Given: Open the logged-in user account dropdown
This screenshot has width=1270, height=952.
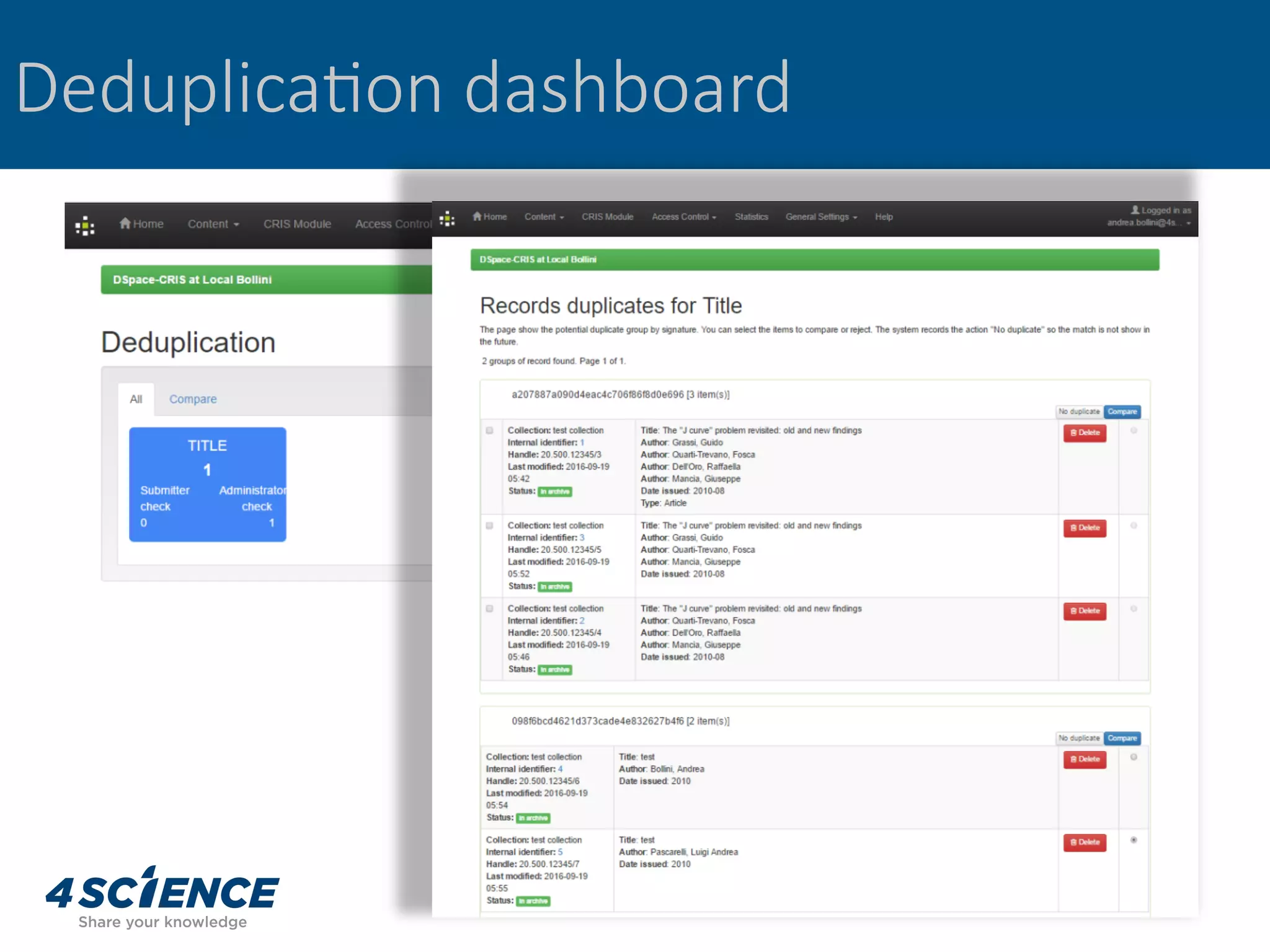Looking at the screenshot, I should pyautogui.click(x=1149, y=216).
